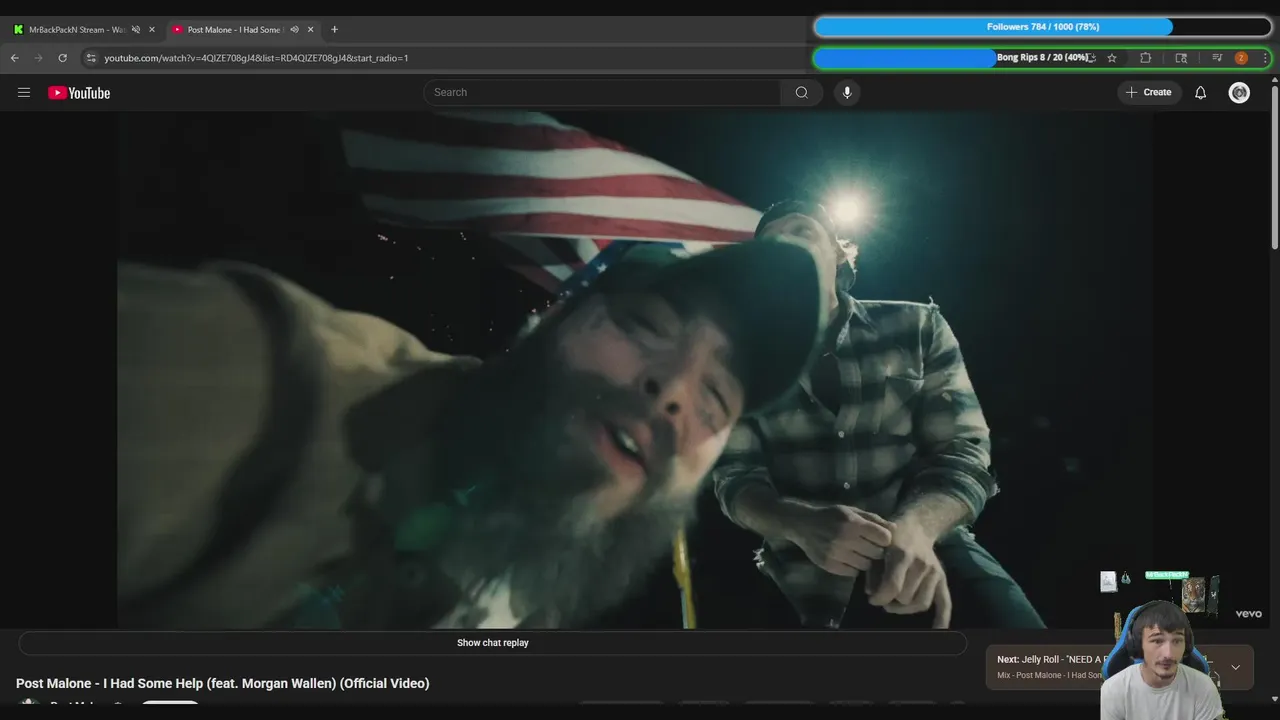Image resolution: width=1280 pixels, height=720 pixels.
Task: Click the Bong Rips 8 / 20 progress bar
Action: tap(1043, 58)
